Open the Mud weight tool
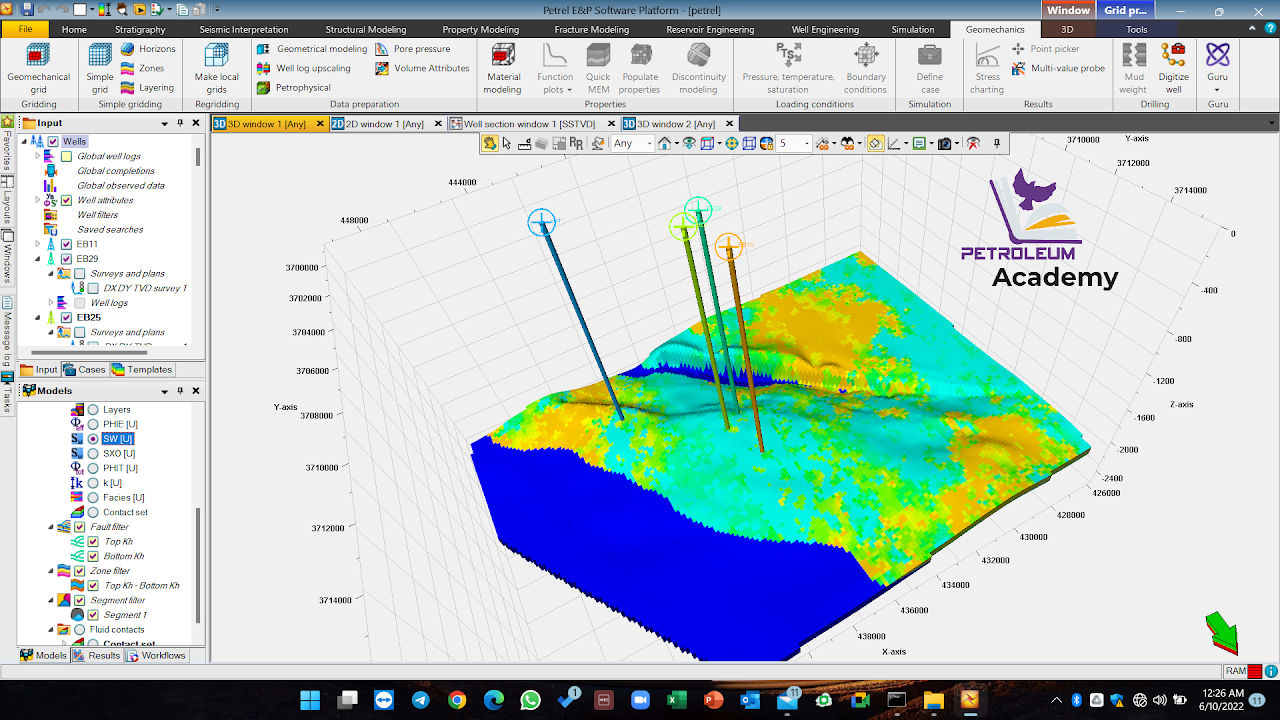The width and height of the screenshot is (1280, 720). tap(1133, 68)
